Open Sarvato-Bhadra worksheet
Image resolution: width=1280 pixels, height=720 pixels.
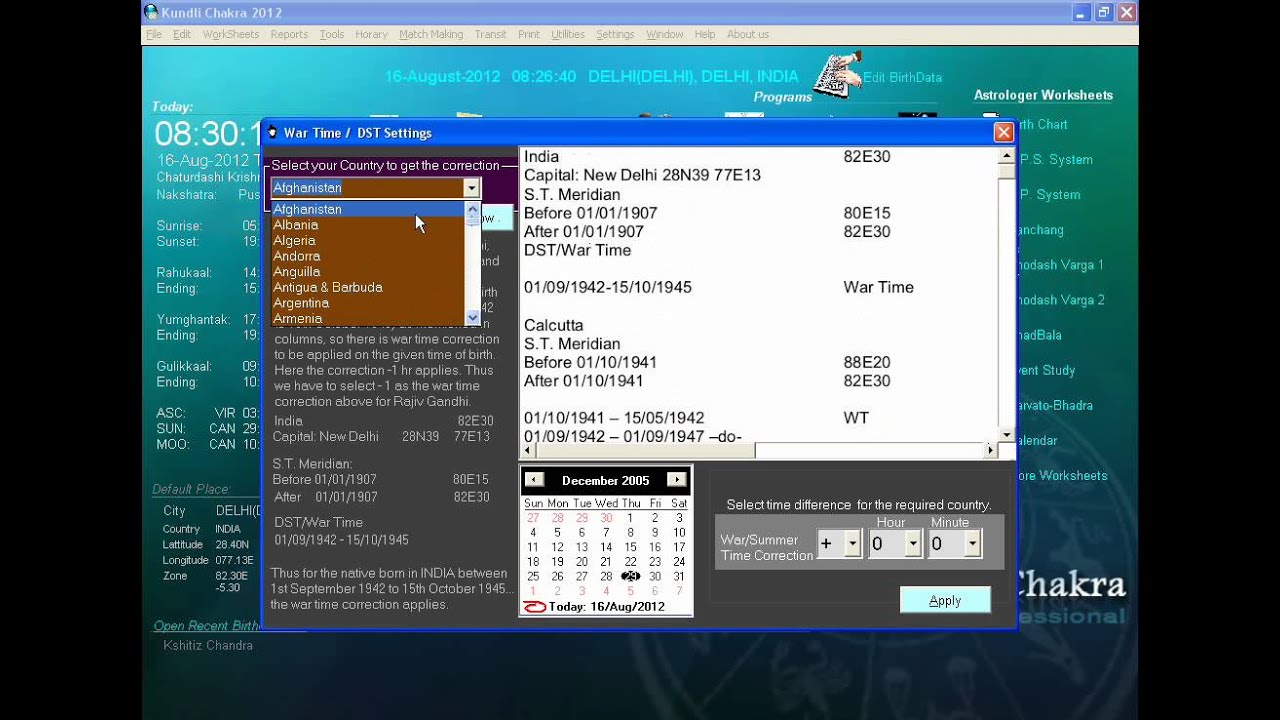click(x=1054, y=405)
